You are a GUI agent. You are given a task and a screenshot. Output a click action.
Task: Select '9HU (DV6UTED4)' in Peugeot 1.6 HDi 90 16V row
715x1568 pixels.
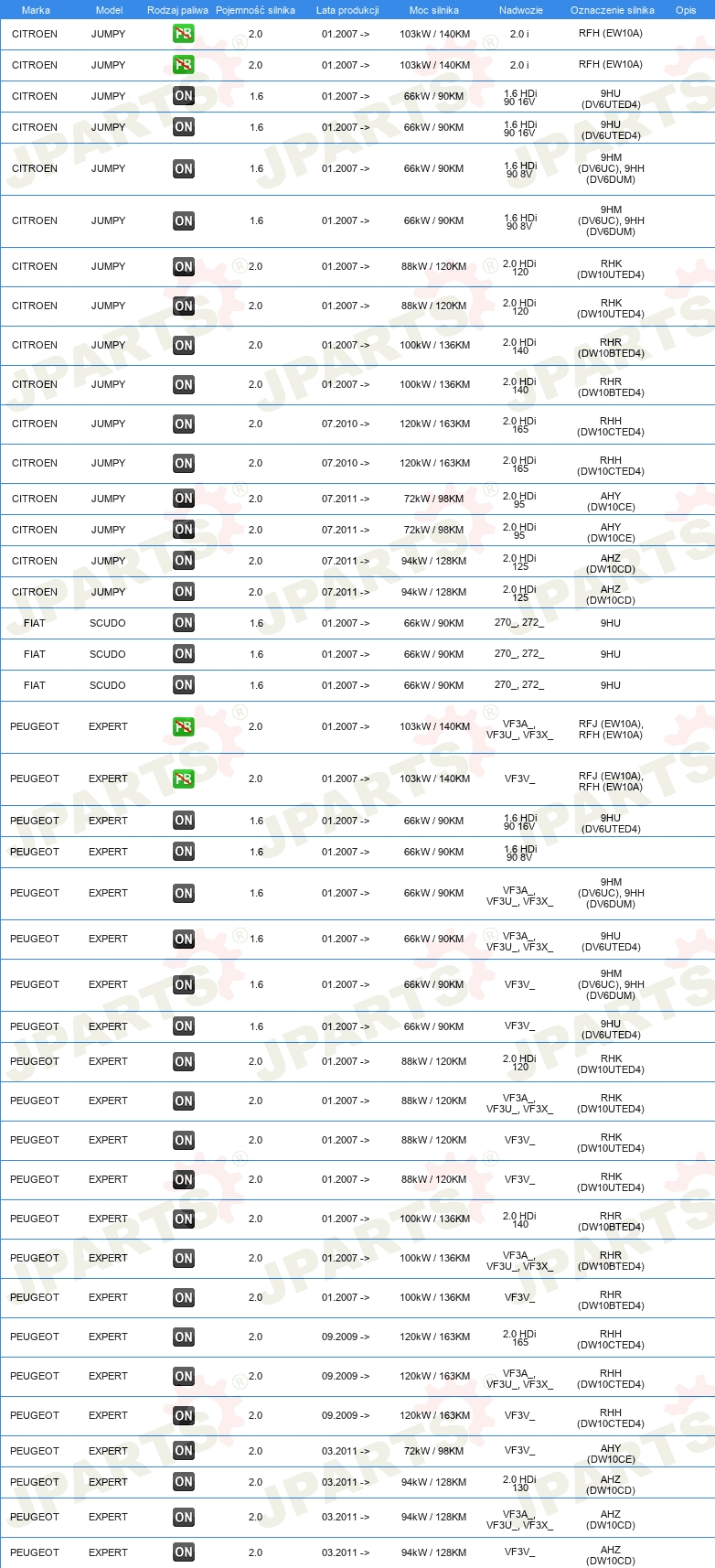point(611,823)
